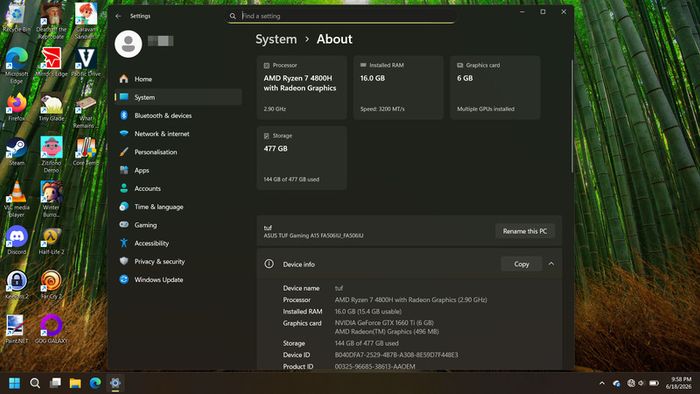Image resolution: width=700 pixels, height=394 pixels.
Task: Select the GOG GALAXY desktop shortcut
Action: click(51, 329)
